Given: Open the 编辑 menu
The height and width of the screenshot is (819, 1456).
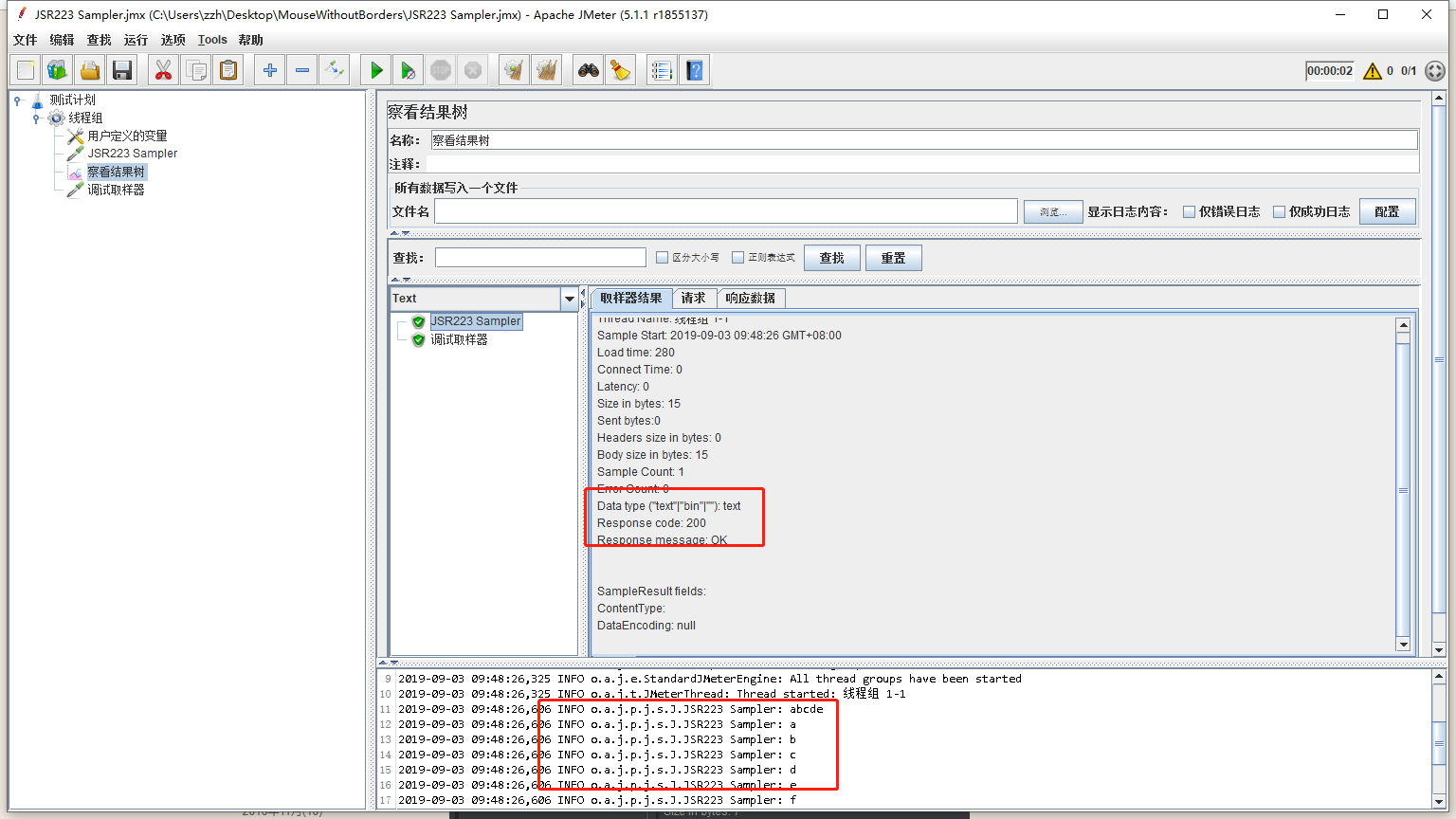Looking at the screenshot, I should [62, 40].
